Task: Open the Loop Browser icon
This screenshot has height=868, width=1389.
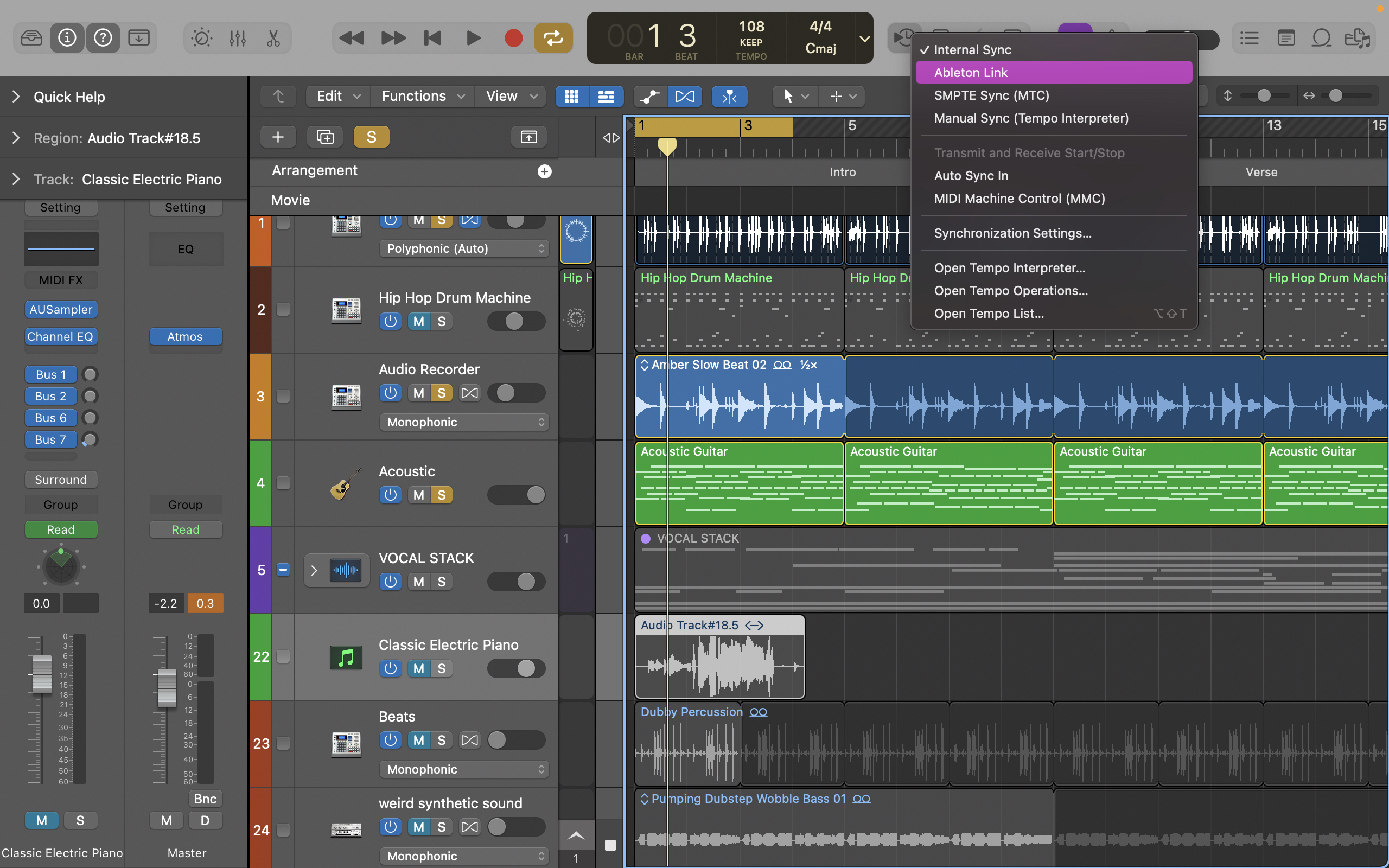Action: pos(1321,38)
